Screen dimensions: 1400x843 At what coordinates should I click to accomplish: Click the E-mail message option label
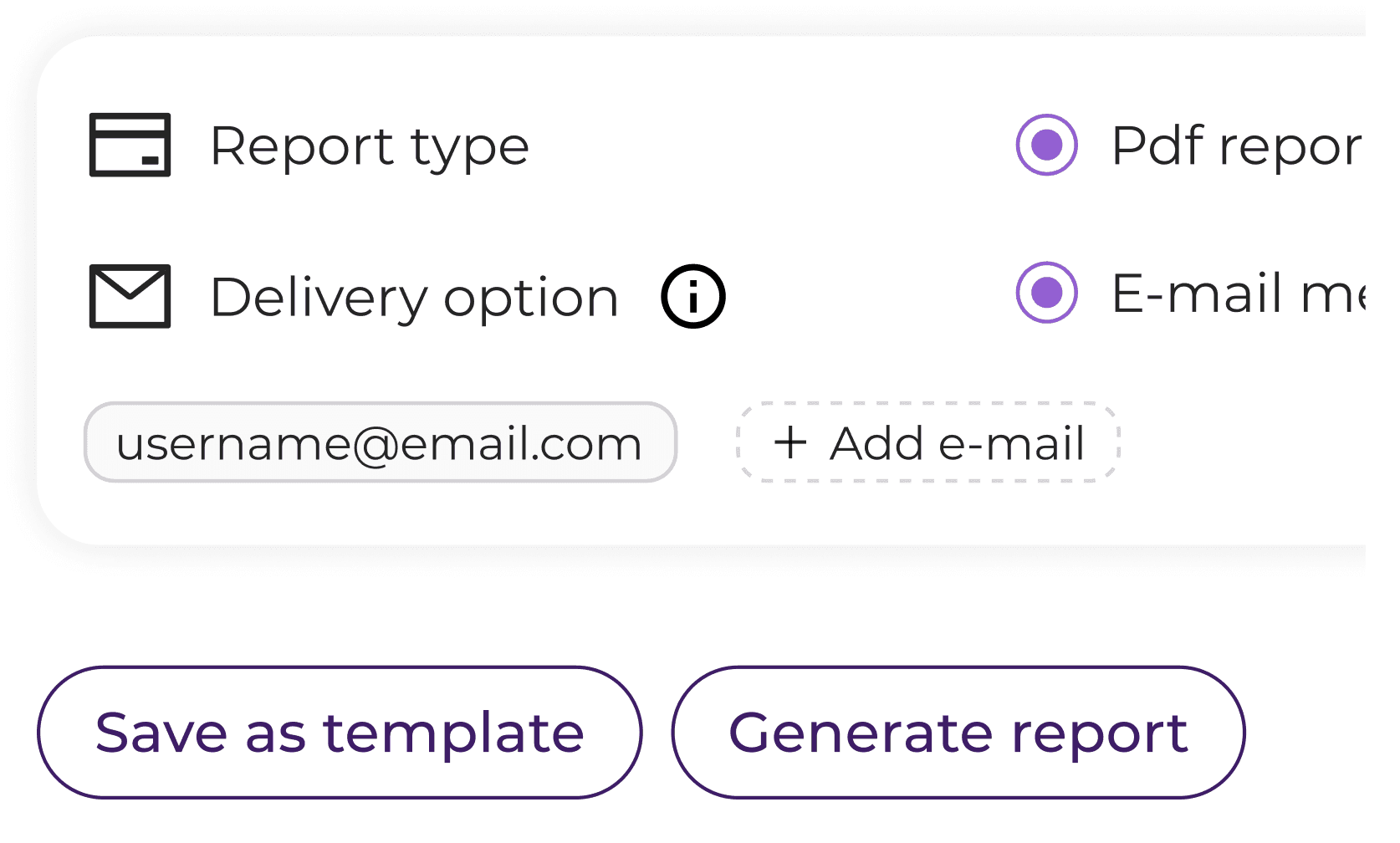point(1238,294)
